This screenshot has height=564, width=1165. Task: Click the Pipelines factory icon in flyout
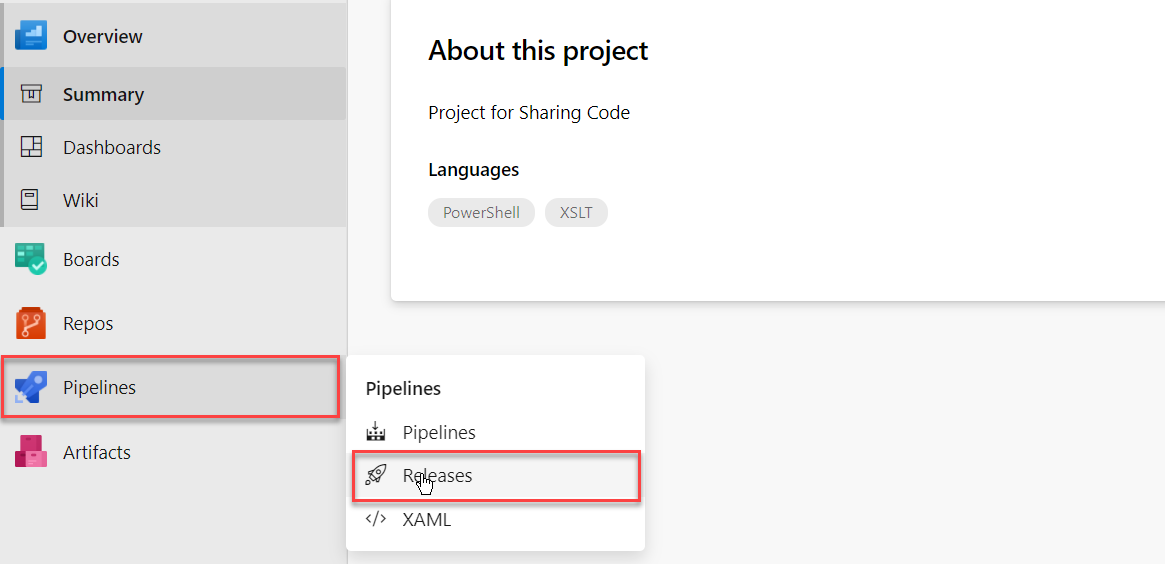click(x=376, y=432)
